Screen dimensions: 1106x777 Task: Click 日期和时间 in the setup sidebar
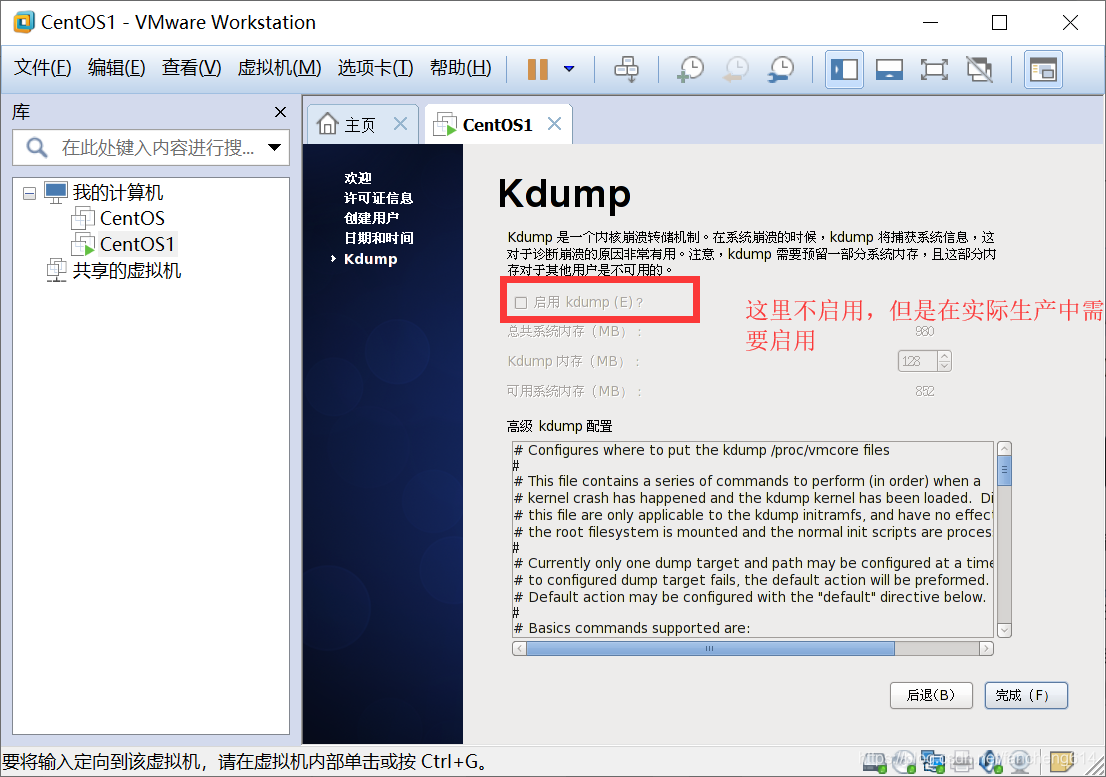coord(378,238)
